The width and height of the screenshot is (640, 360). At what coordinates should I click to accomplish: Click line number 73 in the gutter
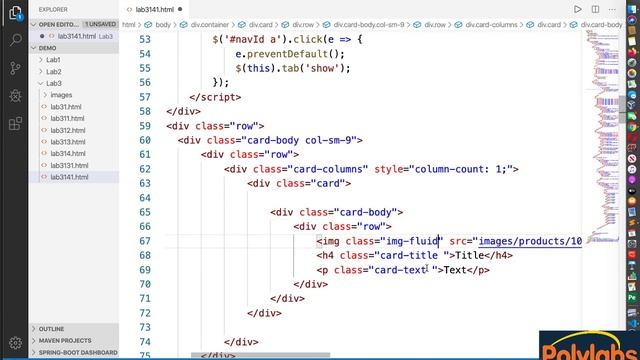click(145, 327)
